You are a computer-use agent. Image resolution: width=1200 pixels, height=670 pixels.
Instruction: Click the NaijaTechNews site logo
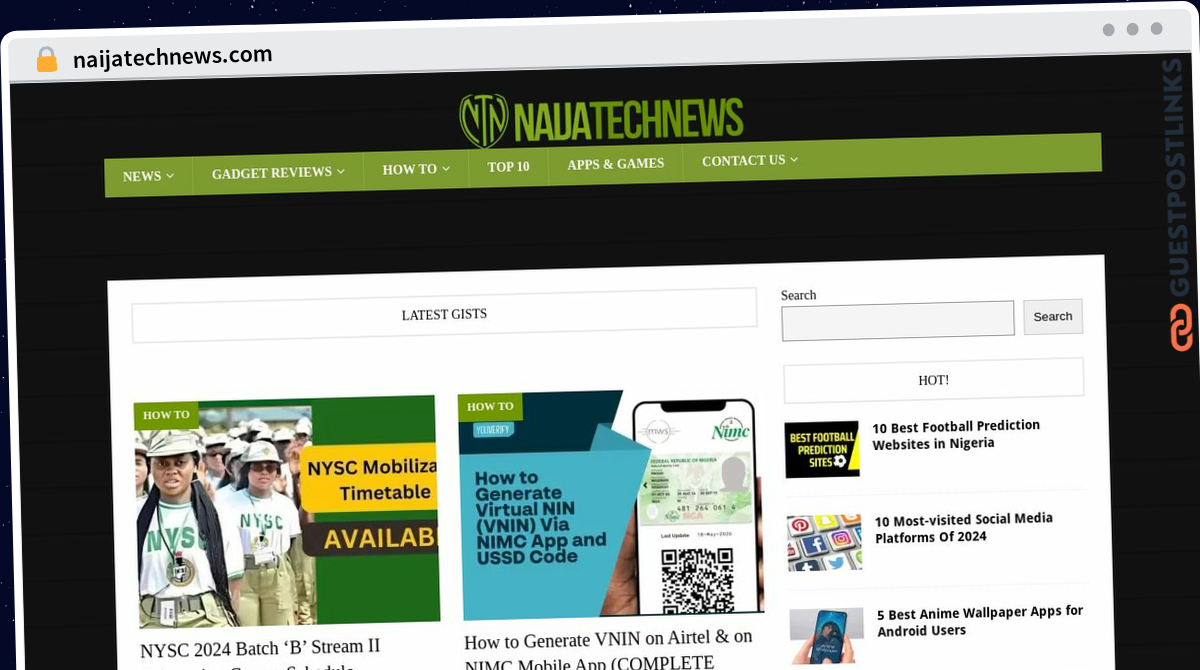tap(601, 120)
